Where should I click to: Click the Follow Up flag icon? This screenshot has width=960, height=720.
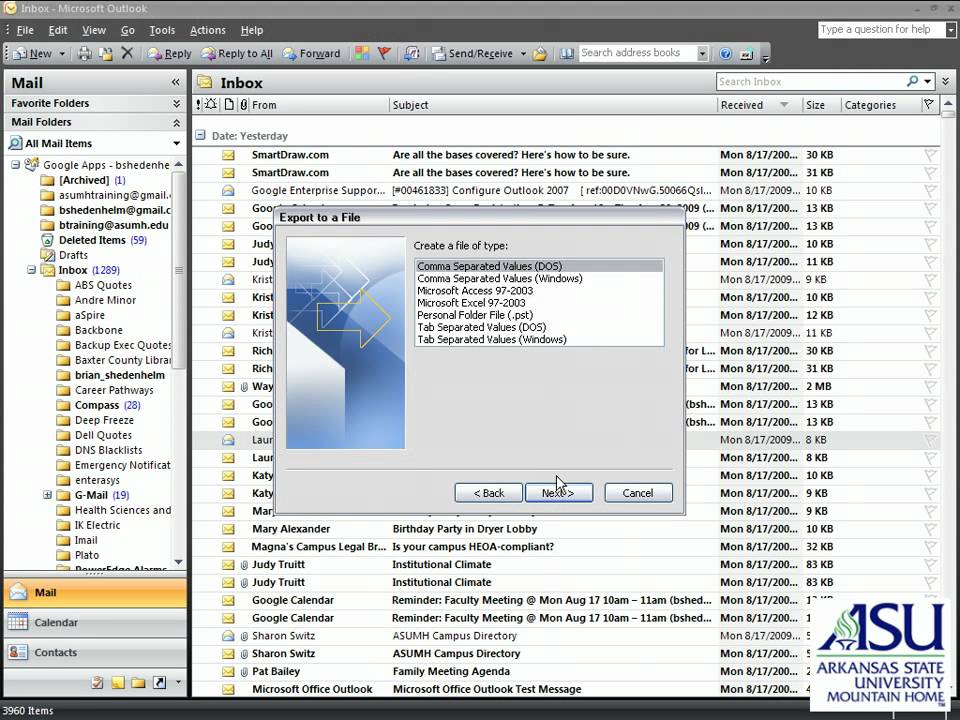[x=384, y=53]
